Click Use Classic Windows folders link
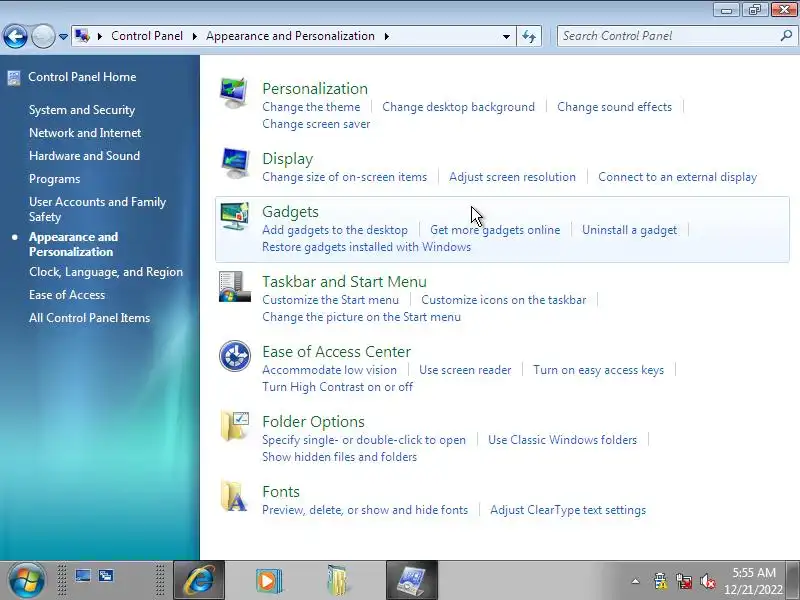 click(562, 440)
